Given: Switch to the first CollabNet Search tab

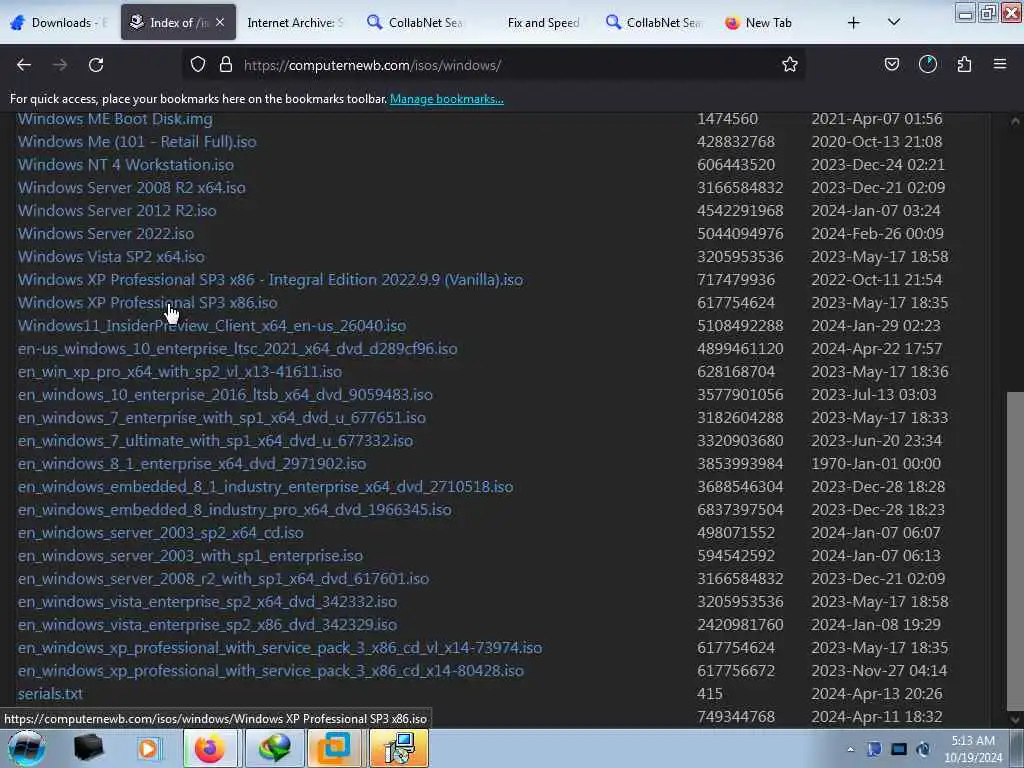Looking at the screenshot, I should [x=415, y=23].
